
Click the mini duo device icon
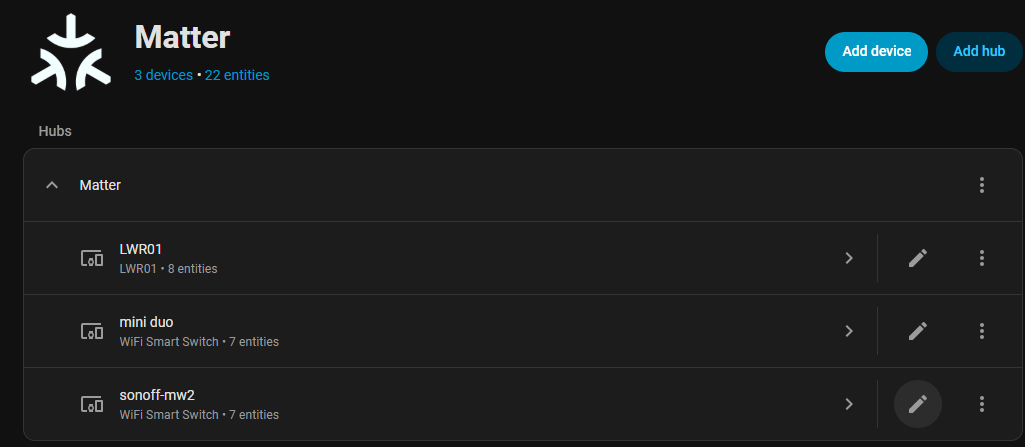(x=92, y=331)
